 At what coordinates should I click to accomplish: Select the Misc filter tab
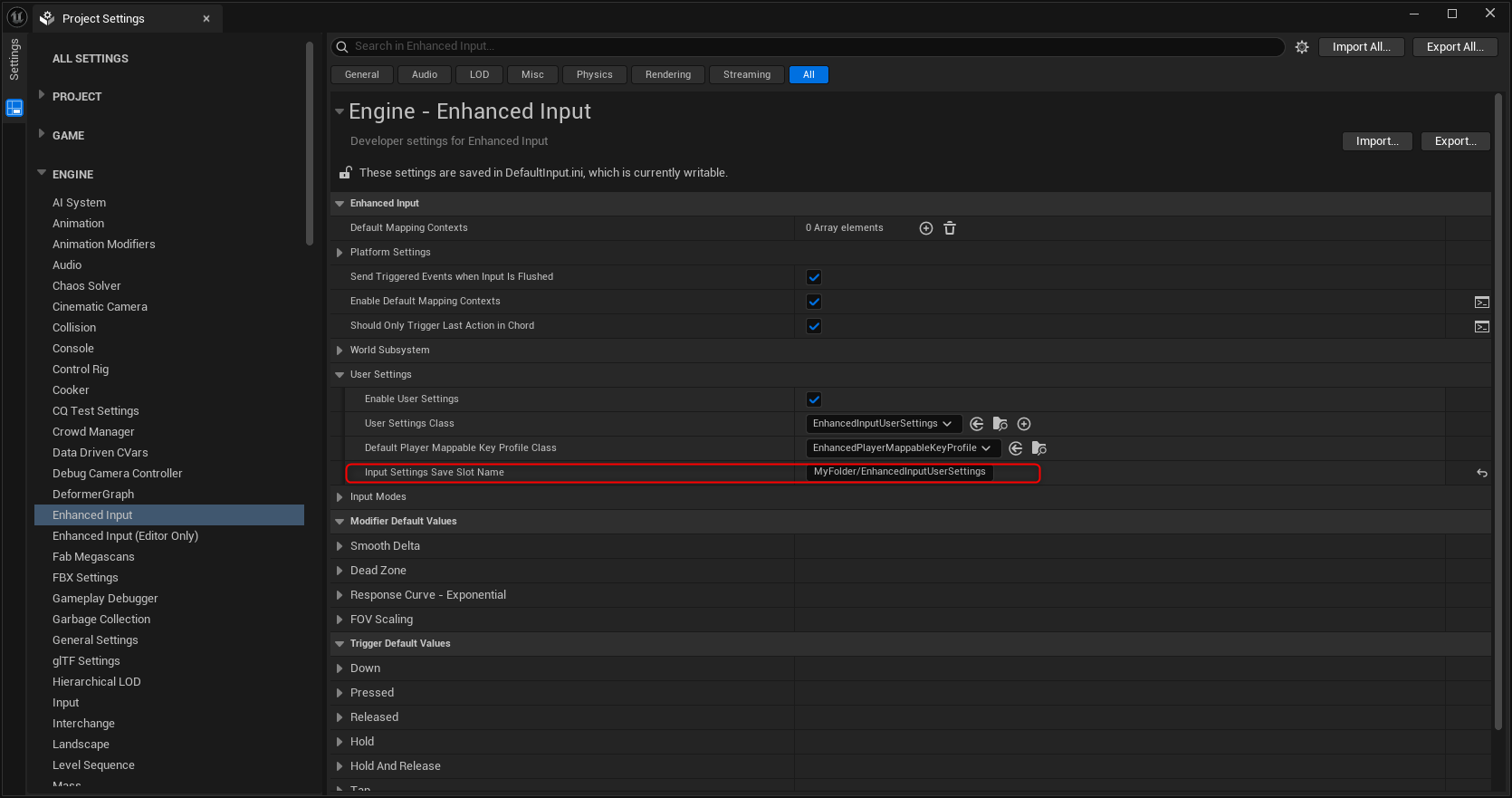[533, 75]
